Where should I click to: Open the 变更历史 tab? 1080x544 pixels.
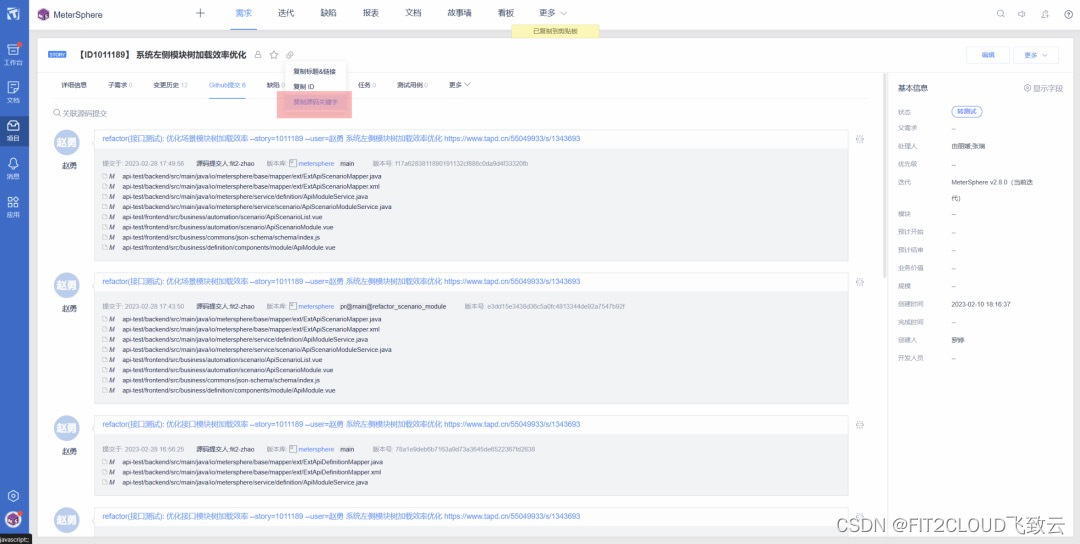tap(170, 85)
